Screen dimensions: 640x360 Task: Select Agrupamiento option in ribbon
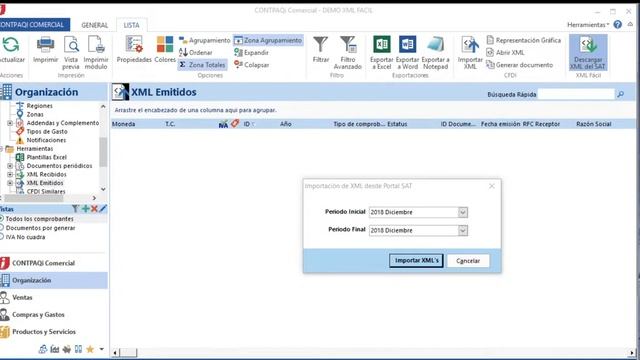click(x=204, y=40)
